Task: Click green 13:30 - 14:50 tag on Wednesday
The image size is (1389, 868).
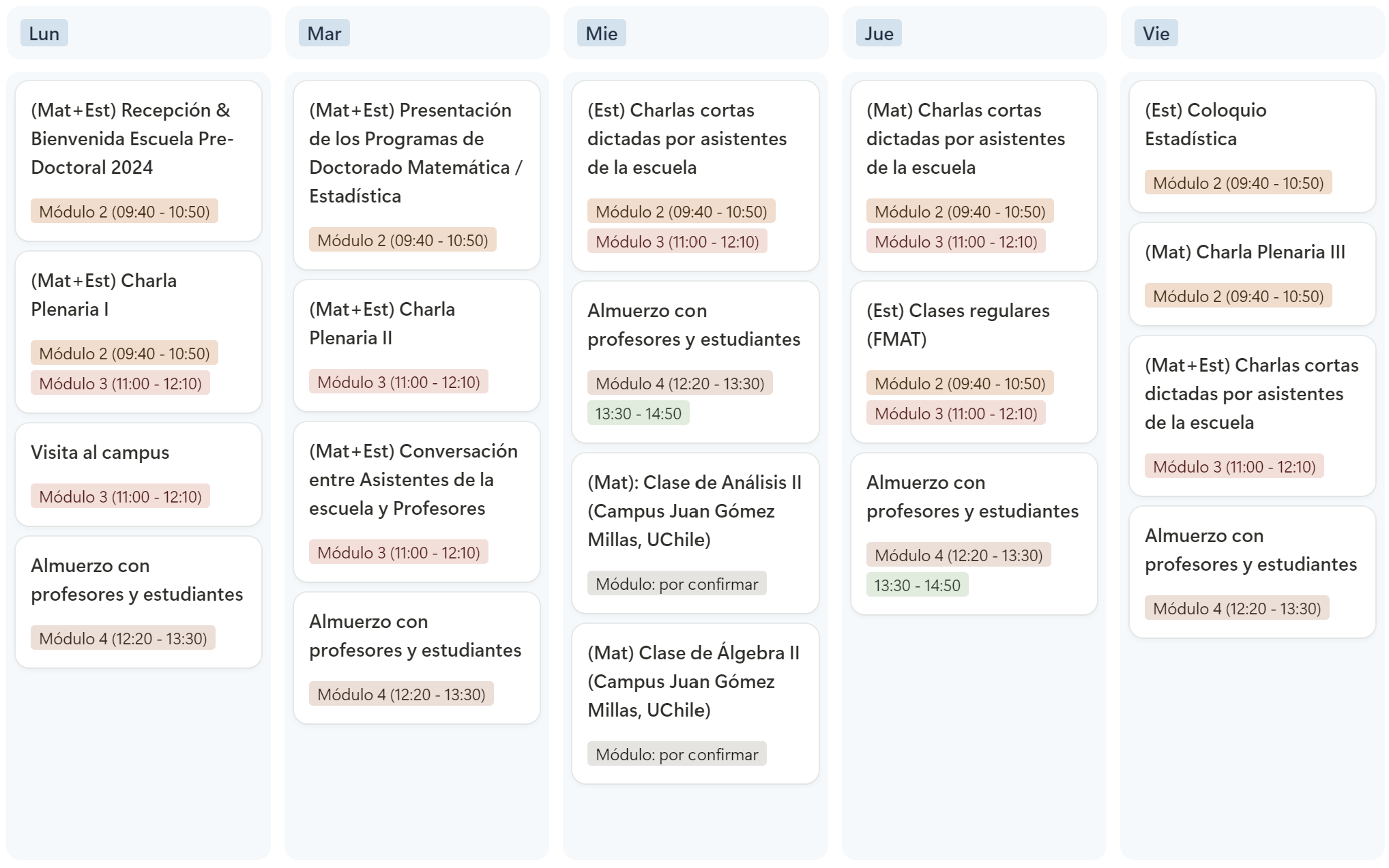Action: click(639, 413)
